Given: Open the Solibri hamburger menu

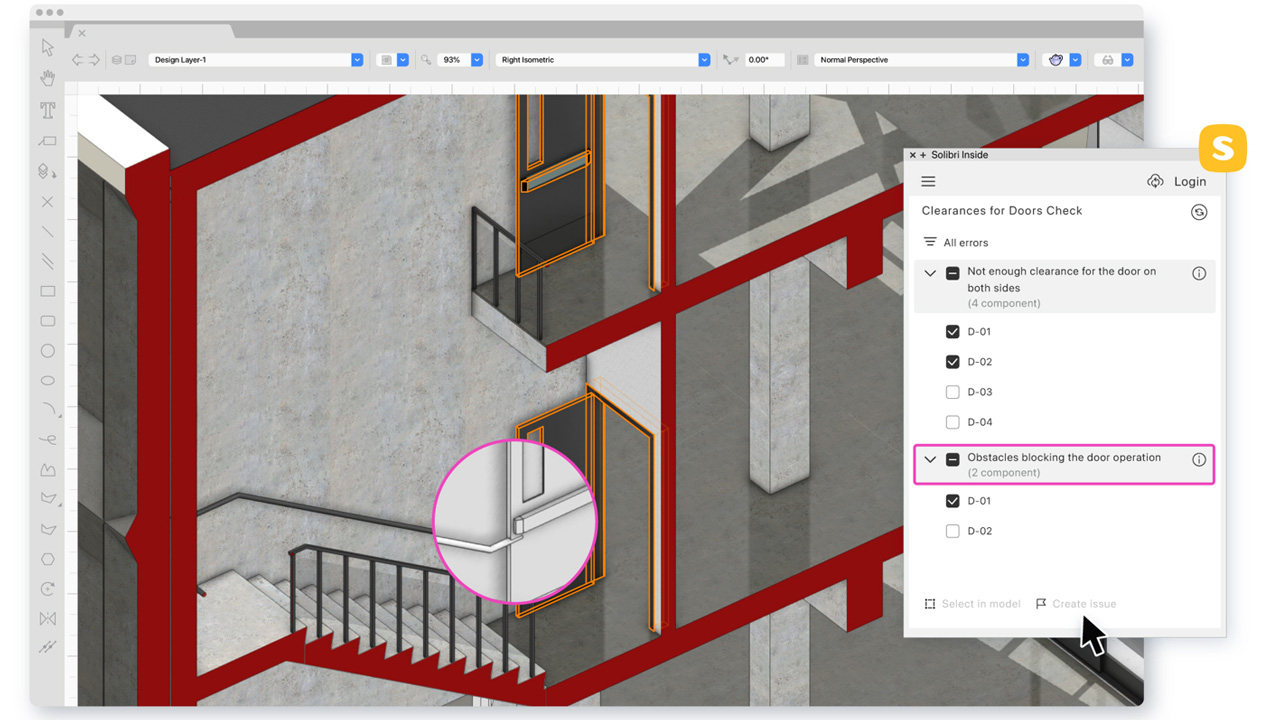Looking at the screenshot, I should (x=928, y=182).
